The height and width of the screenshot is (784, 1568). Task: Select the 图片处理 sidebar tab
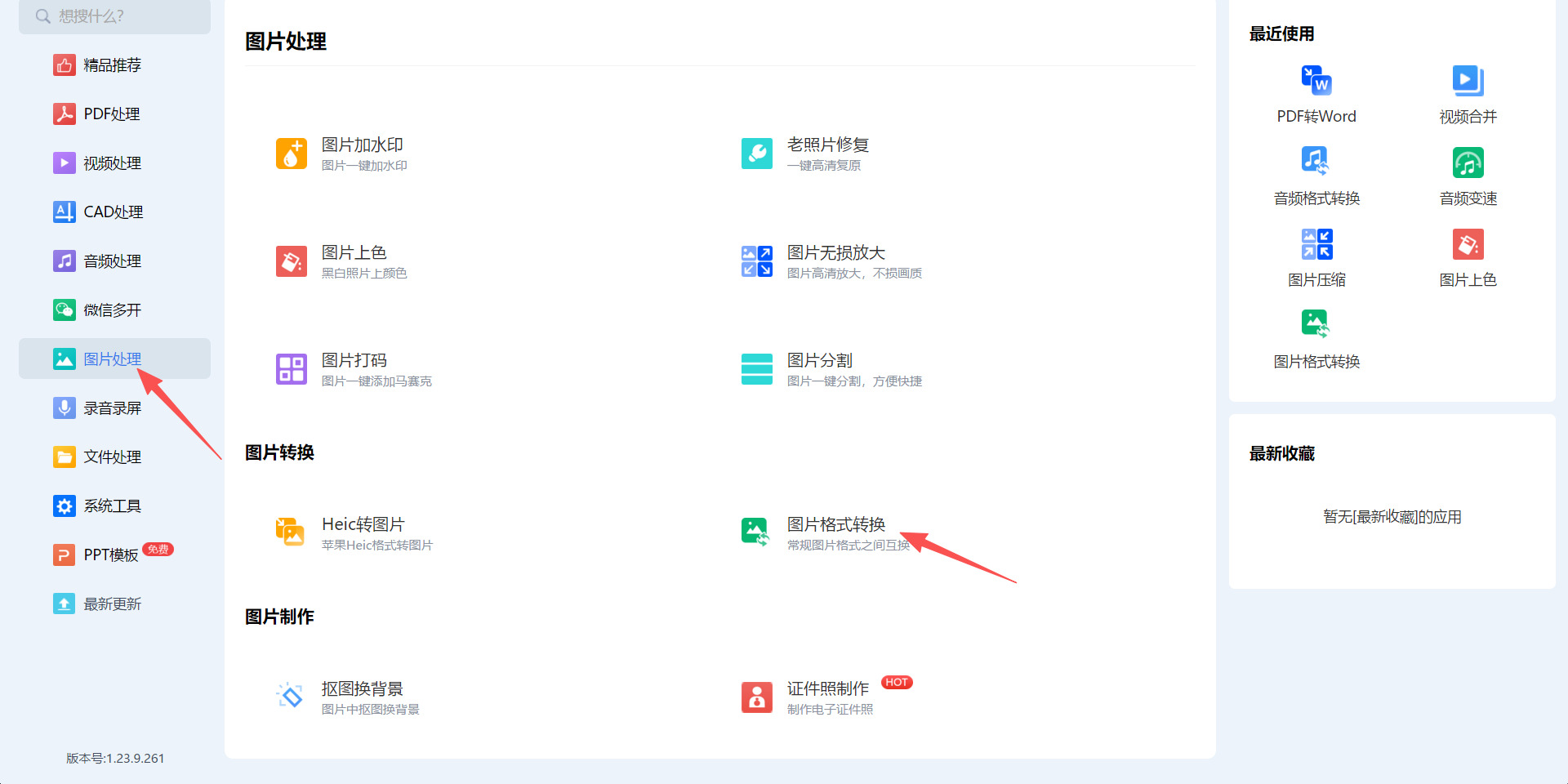point(114,359)
